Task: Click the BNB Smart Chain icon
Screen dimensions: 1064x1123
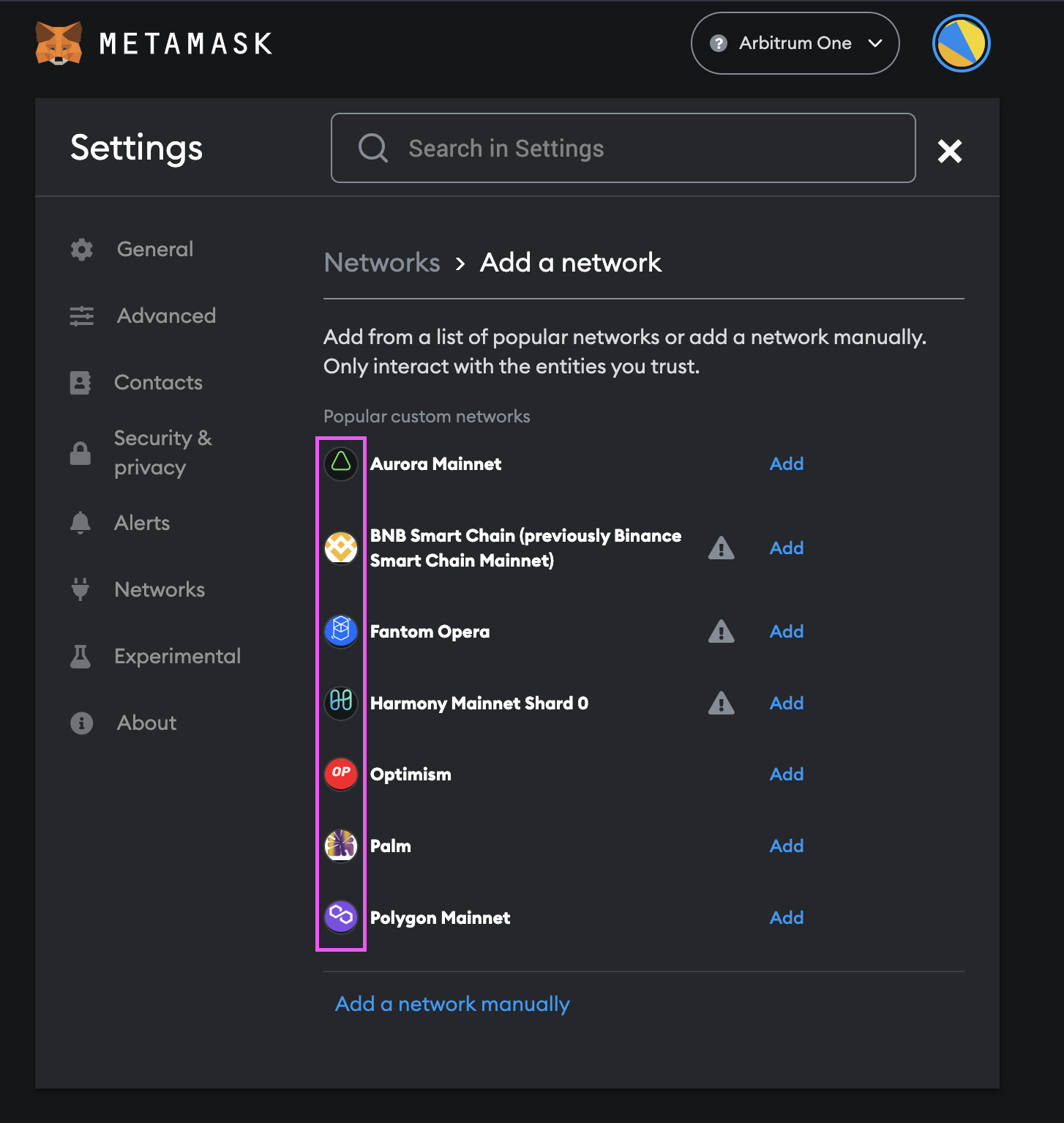Action: [340, 548]
